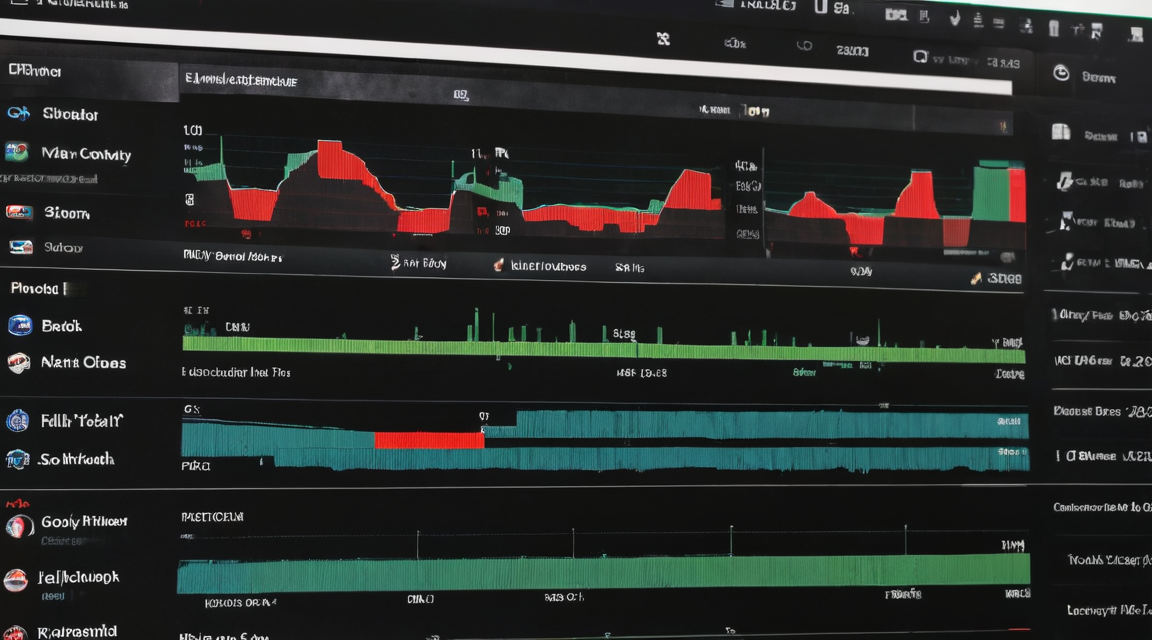Open the magnifier search icon near the top right

[920, 57]
